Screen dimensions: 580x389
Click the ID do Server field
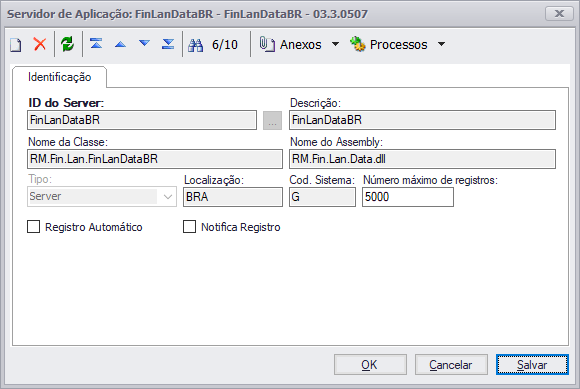[x=142, y=120]
